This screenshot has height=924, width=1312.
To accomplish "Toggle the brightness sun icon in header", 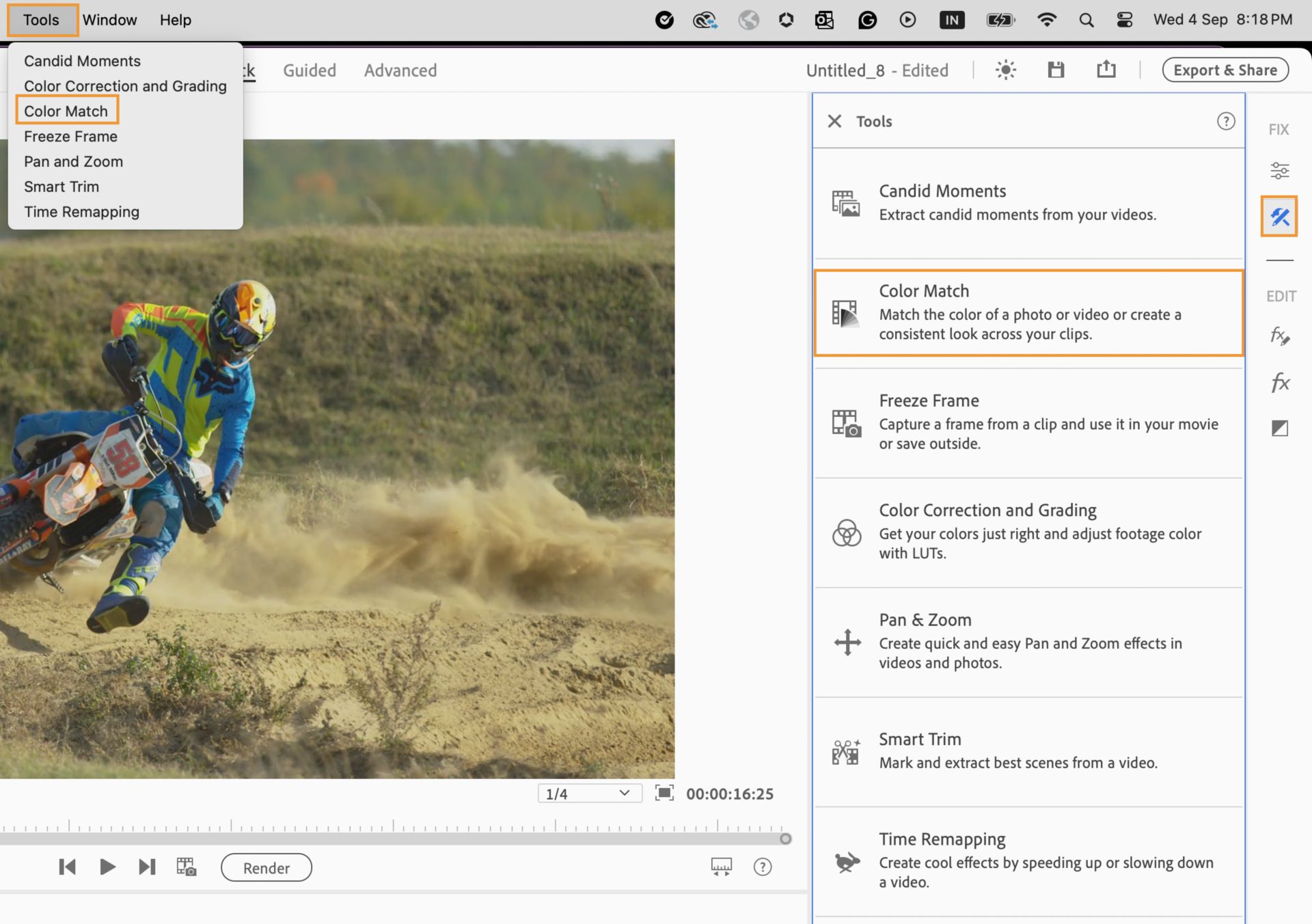I will [x=1005, y=70].
